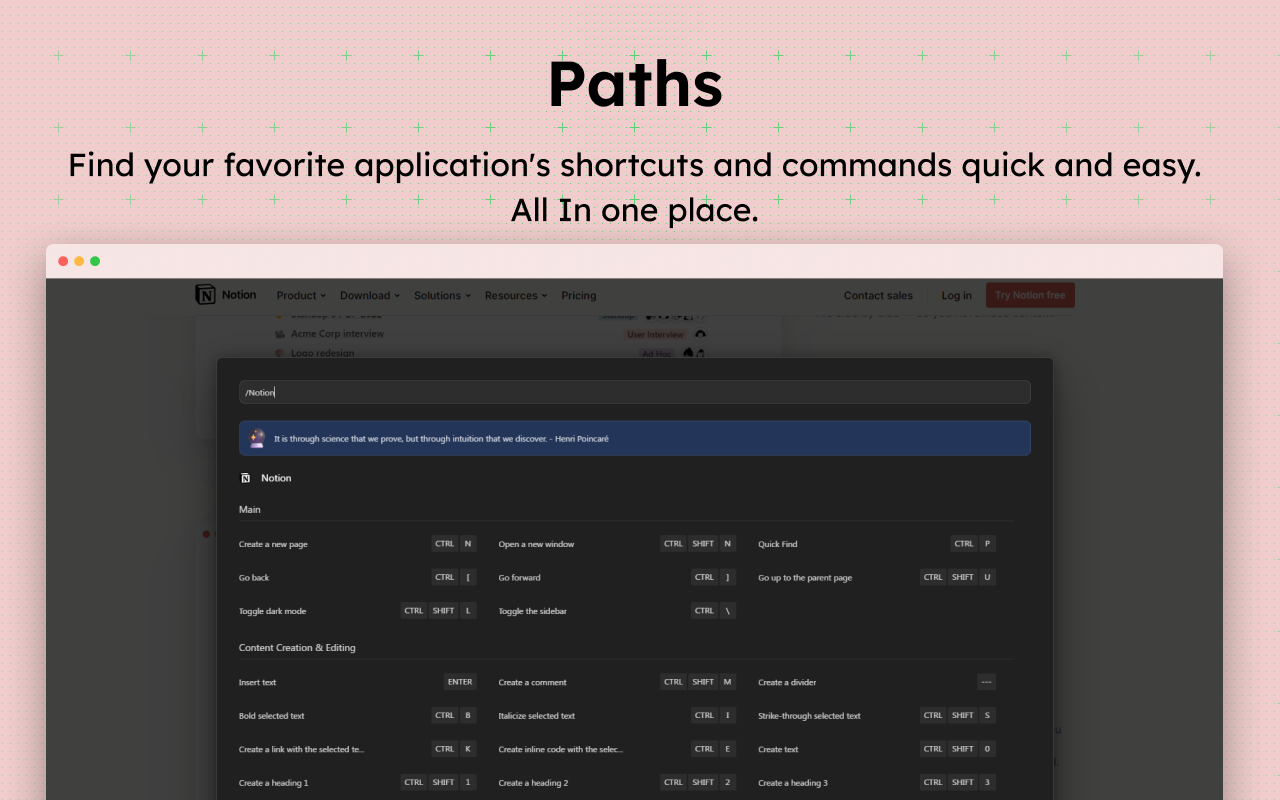Select the Open a new window shortcut

point(617,544)
